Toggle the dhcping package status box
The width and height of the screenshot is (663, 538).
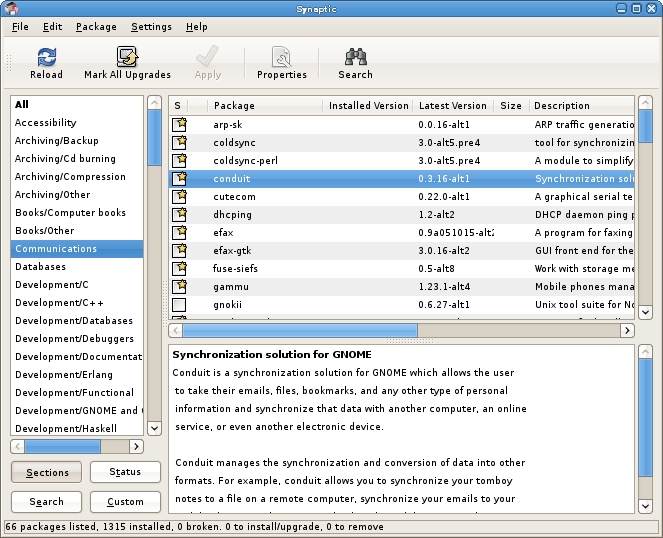(179, 215)
